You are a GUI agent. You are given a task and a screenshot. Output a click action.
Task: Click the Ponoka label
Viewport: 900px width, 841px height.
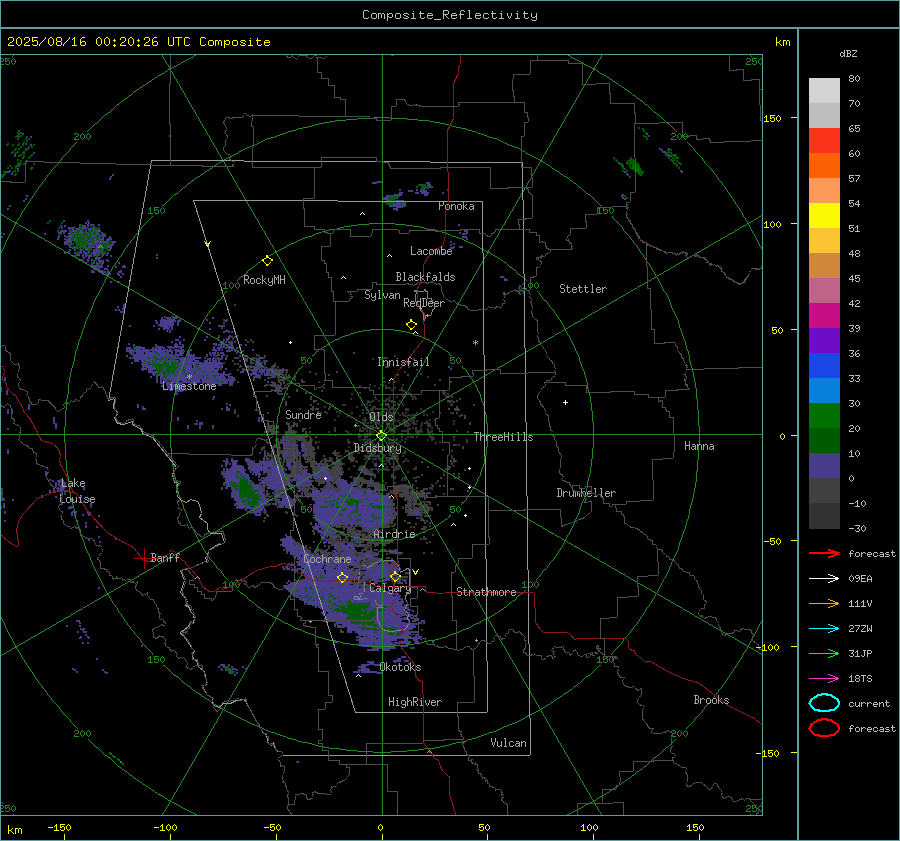[x=456, y=207]
